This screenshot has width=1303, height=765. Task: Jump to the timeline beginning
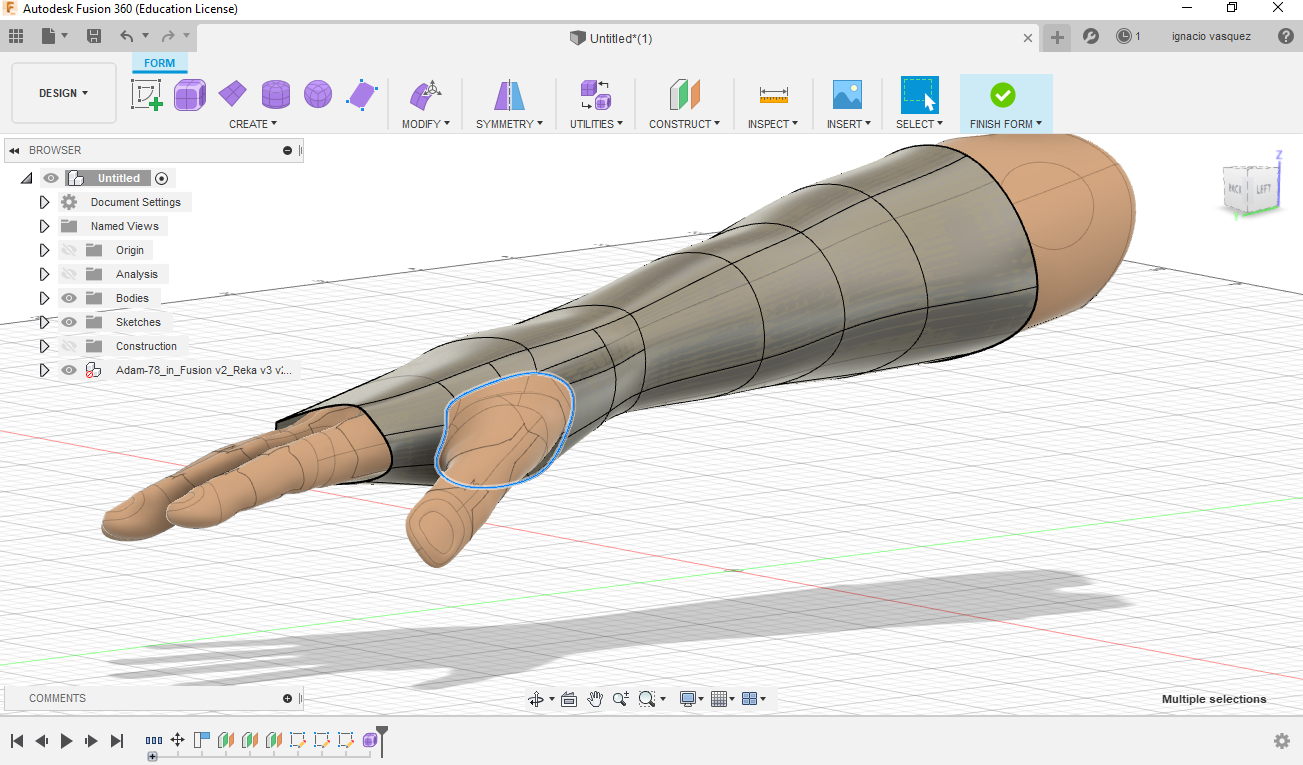point(17,741)
